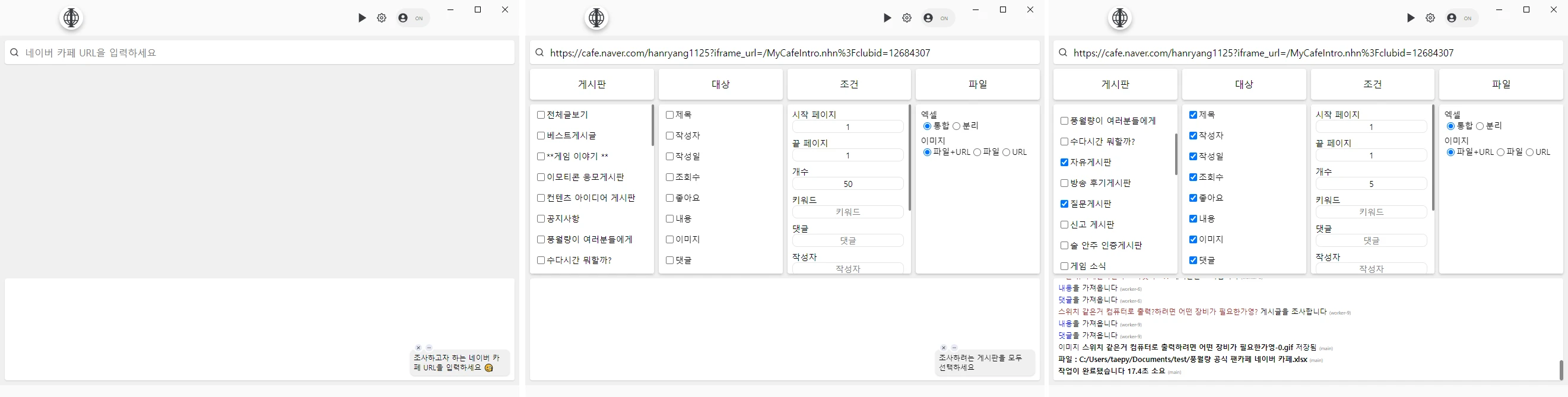Image resolution: width=1568 pixels, height=397 pixels.
Task: Select 분리 Excel option in middle window
Action: pyautogui.click(x=956, y=126)
